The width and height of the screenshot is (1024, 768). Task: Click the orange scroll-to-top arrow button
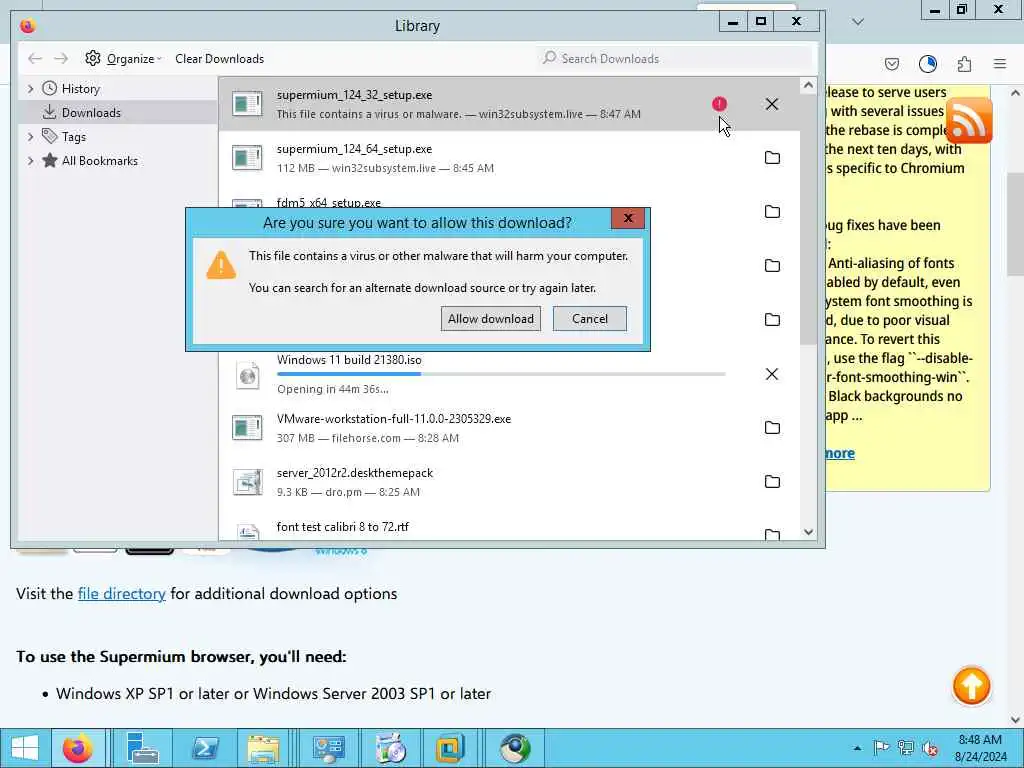(x=971, y=686)
